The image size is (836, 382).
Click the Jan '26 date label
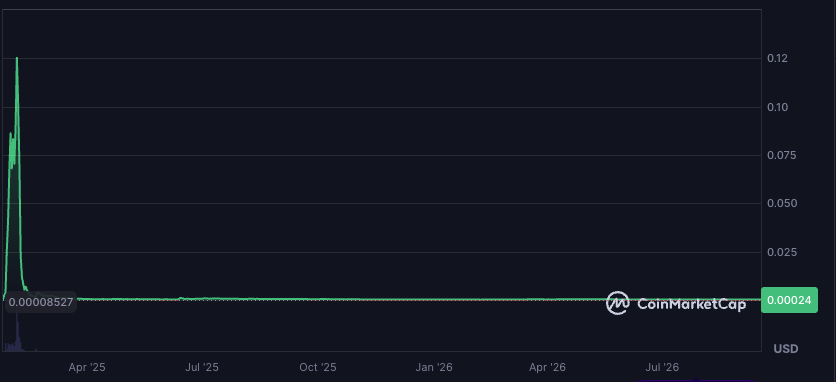point(434,368)
